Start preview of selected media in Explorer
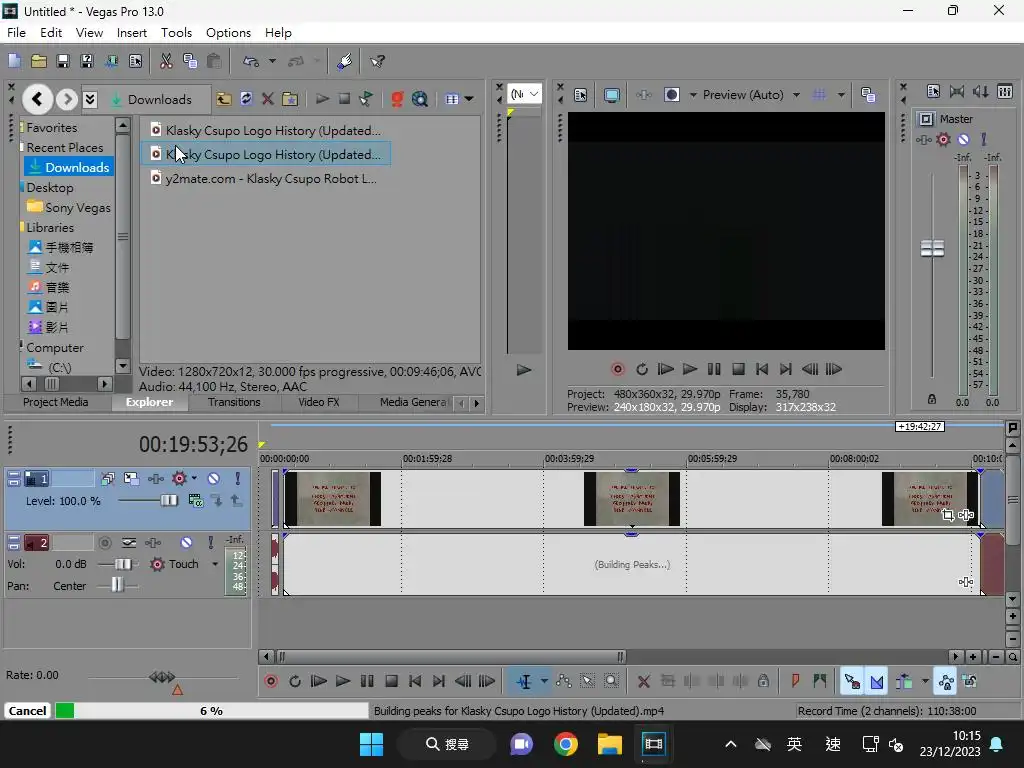 pos(322,99)
